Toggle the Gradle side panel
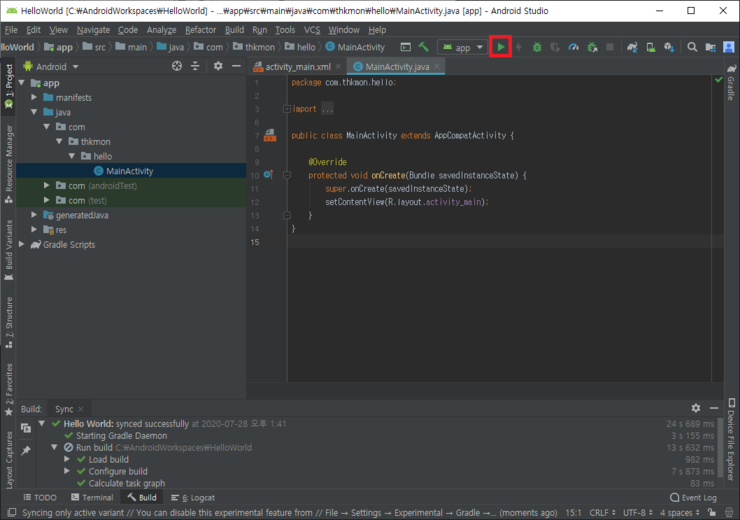The width and height of the screenshot is (740, 520). (x=731, y=86)
